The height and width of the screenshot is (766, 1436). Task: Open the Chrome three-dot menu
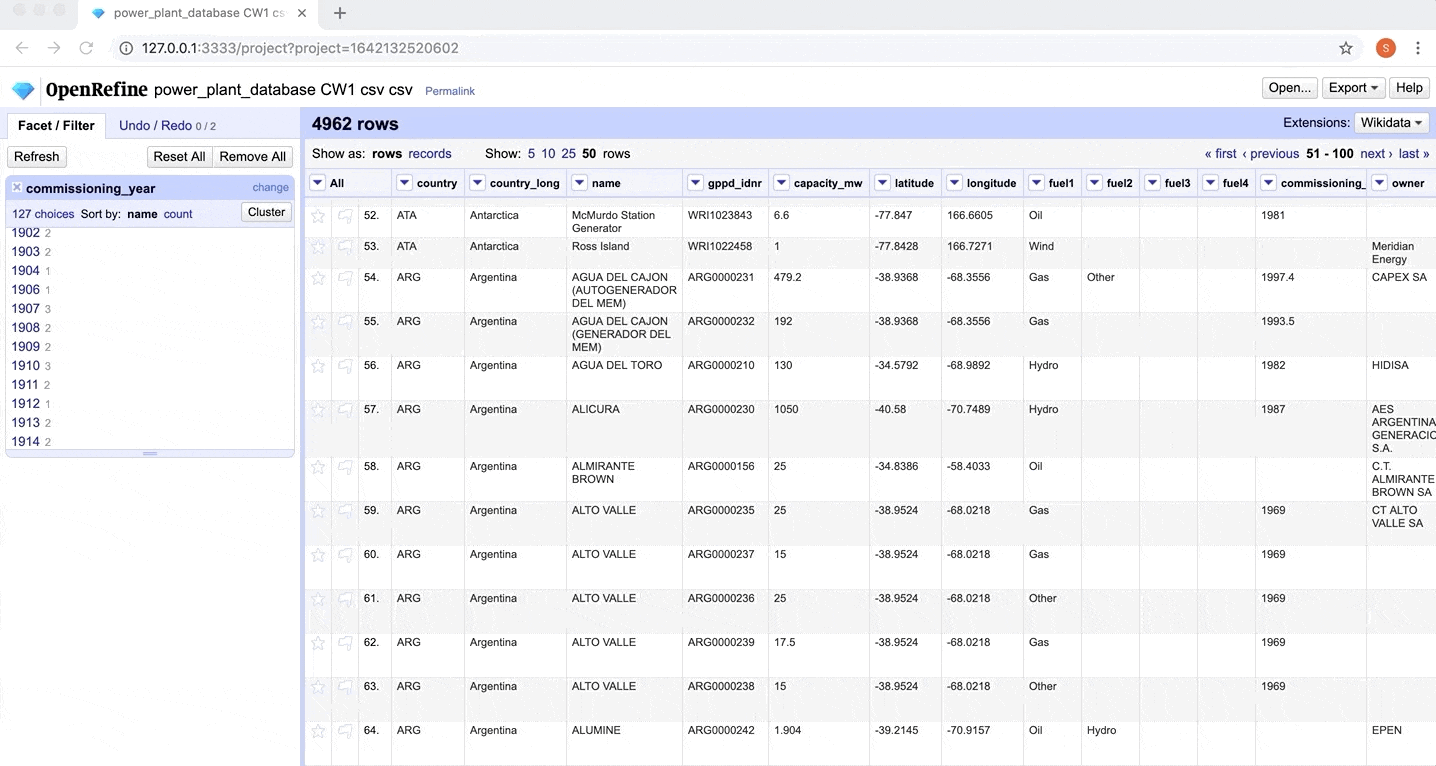1417,48
